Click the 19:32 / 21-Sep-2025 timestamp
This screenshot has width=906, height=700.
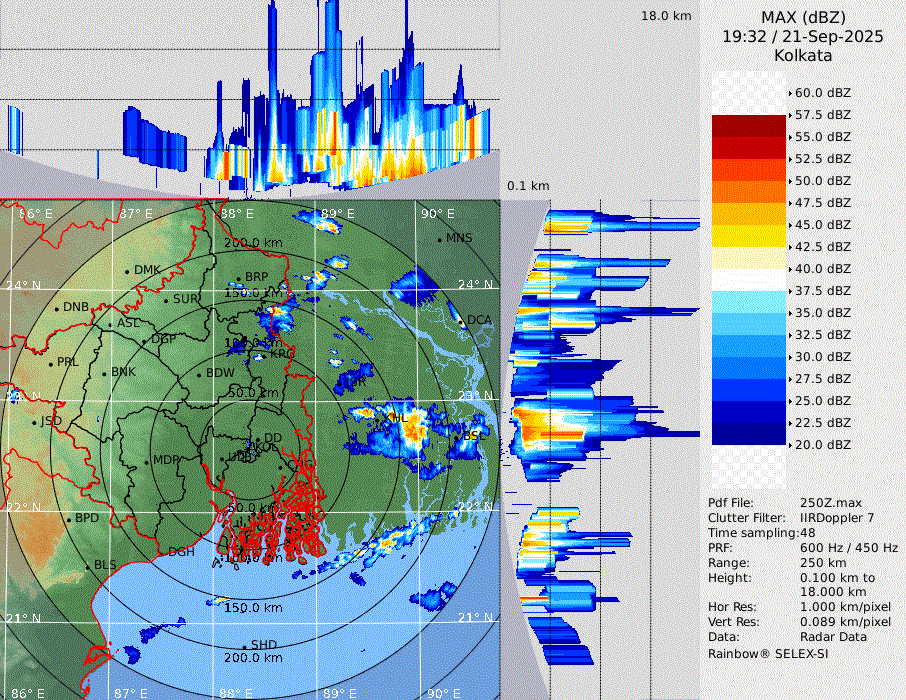tap(803, 36)
